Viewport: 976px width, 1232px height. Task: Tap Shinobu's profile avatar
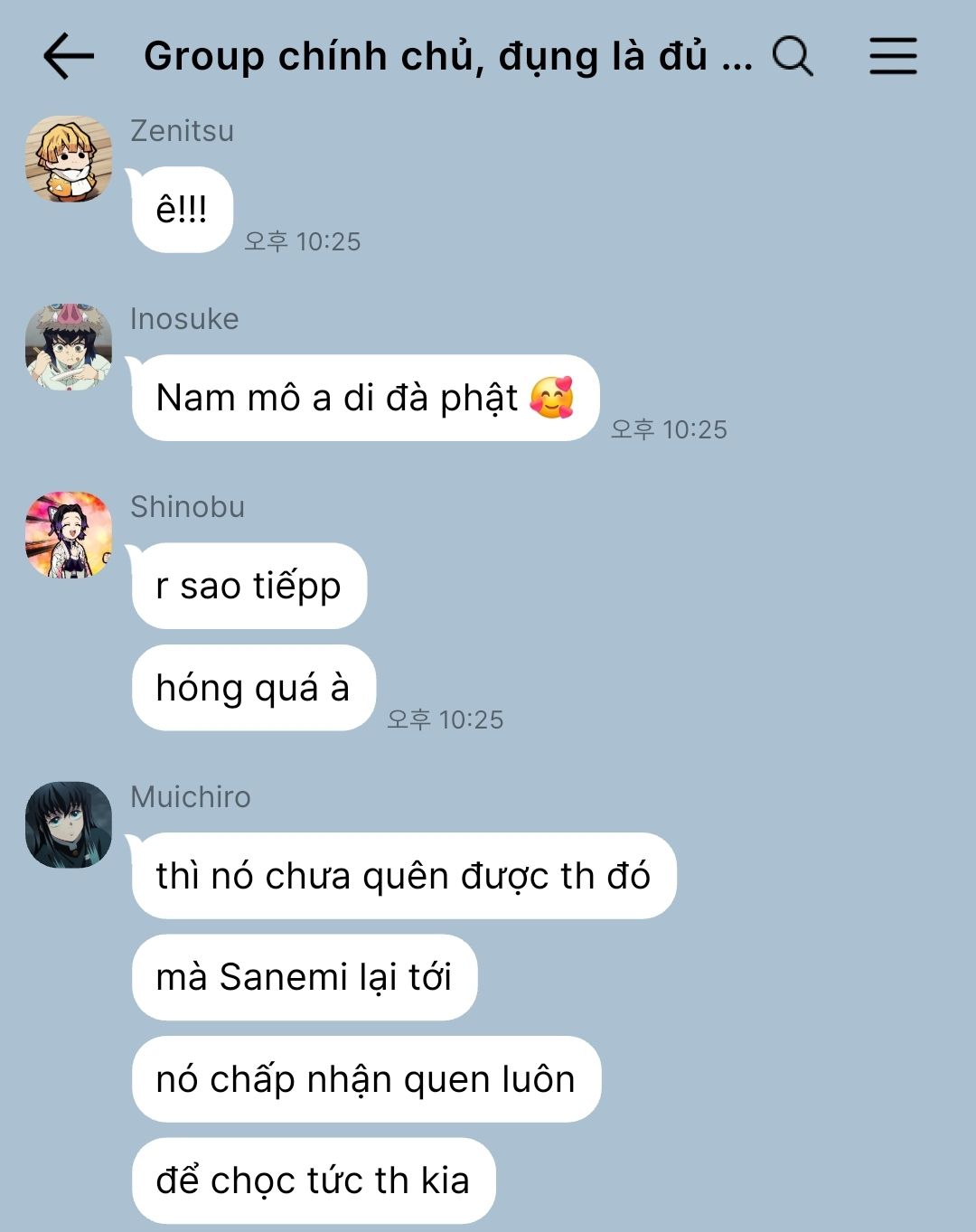click(69, 535)
